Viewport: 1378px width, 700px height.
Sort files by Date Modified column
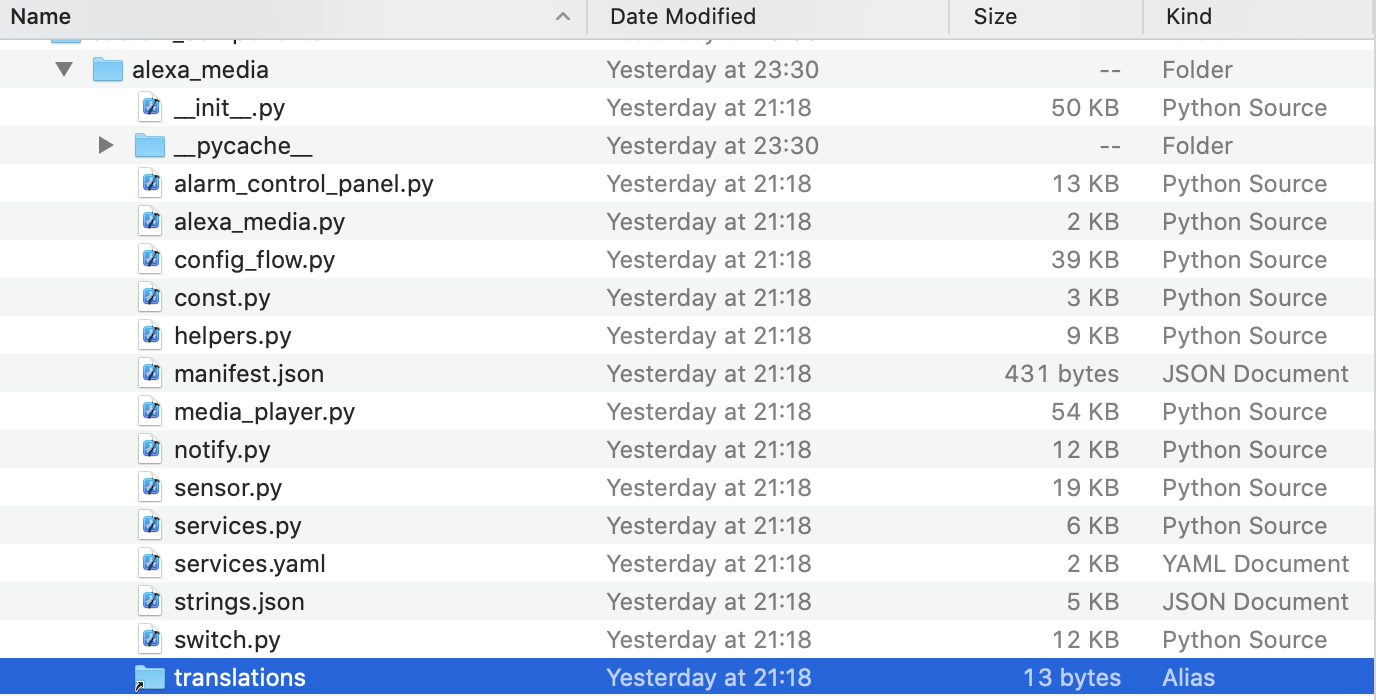pos(683,17)
